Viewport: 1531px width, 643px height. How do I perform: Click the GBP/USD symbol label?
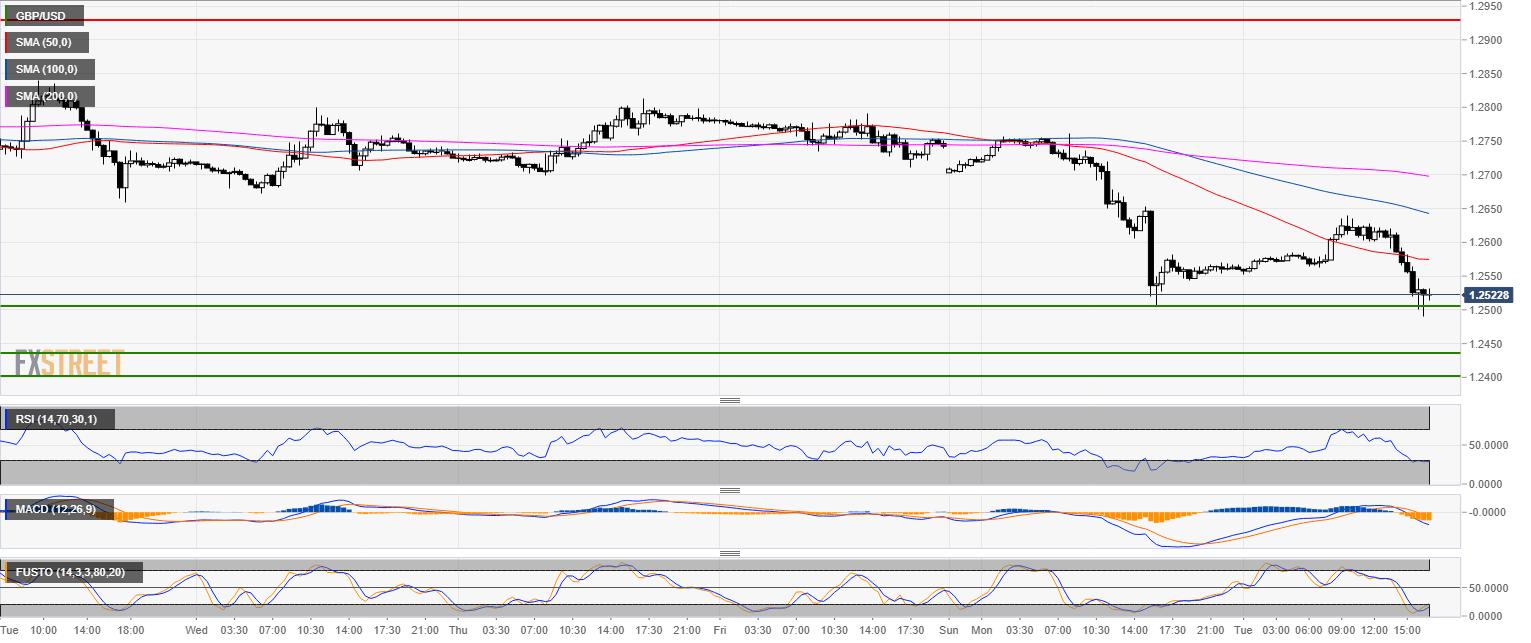[42, 16]
